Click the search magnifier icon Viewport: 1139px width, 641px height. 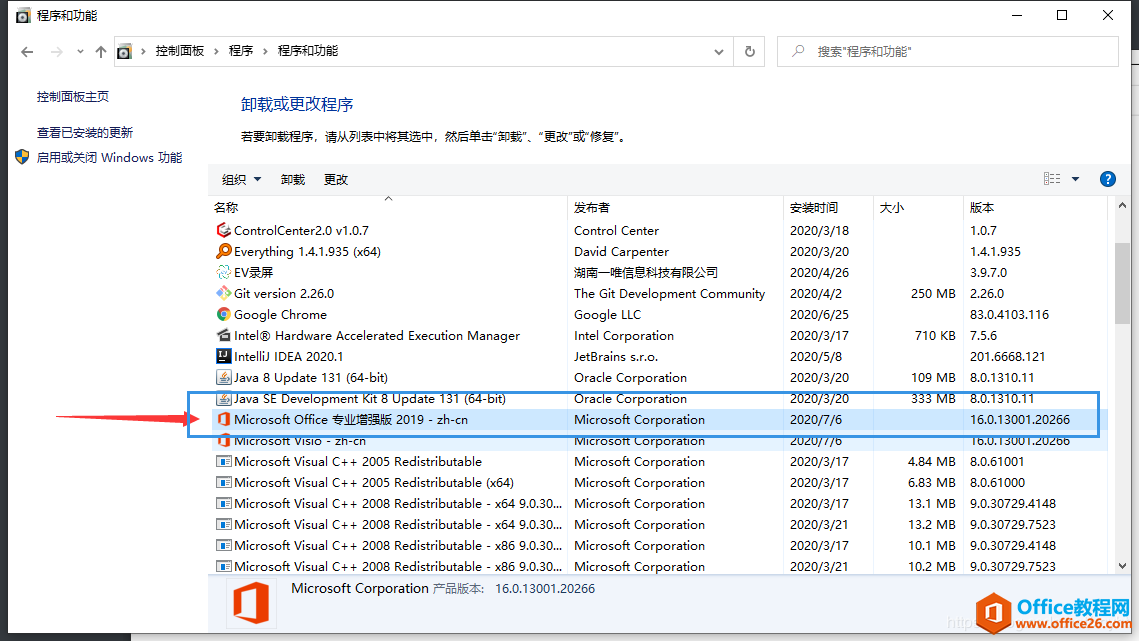click(798, 52)
